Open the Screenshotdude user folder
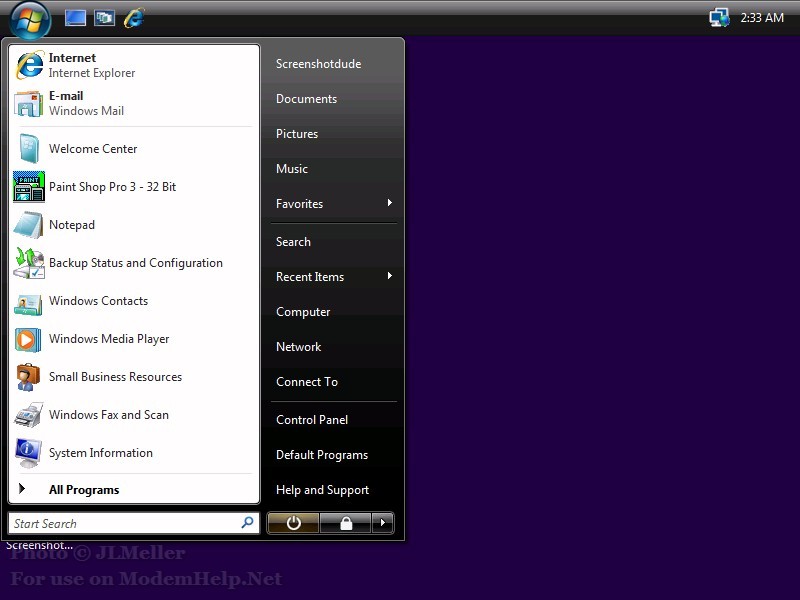The height and width of the screenshot is (600, 800). pyautogui.click(x=318, y=64)
